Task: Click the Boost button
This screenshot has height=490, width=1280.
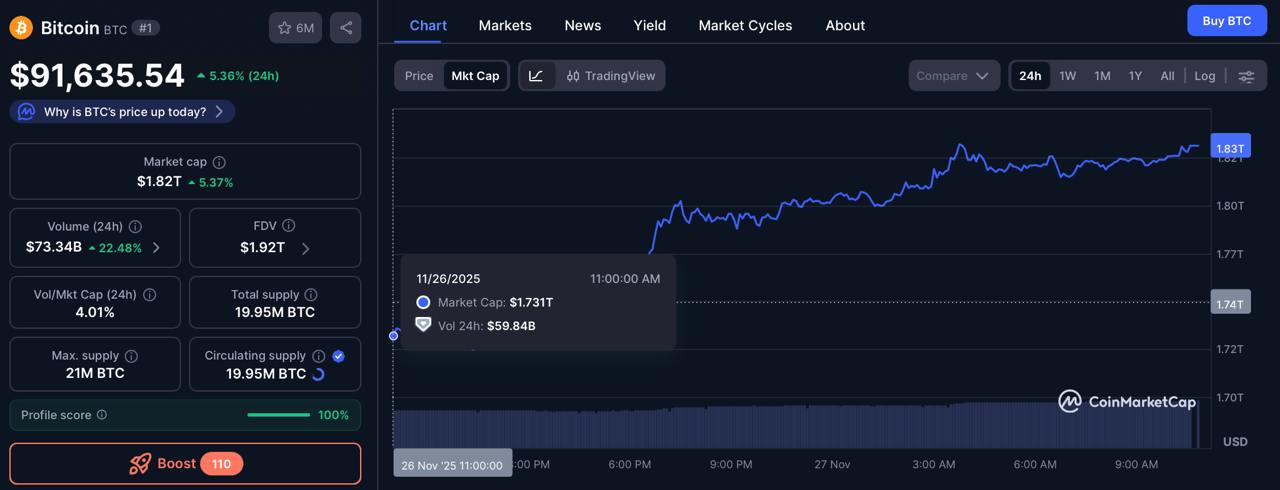Action: pyautogui.click(x=185, y=464)
